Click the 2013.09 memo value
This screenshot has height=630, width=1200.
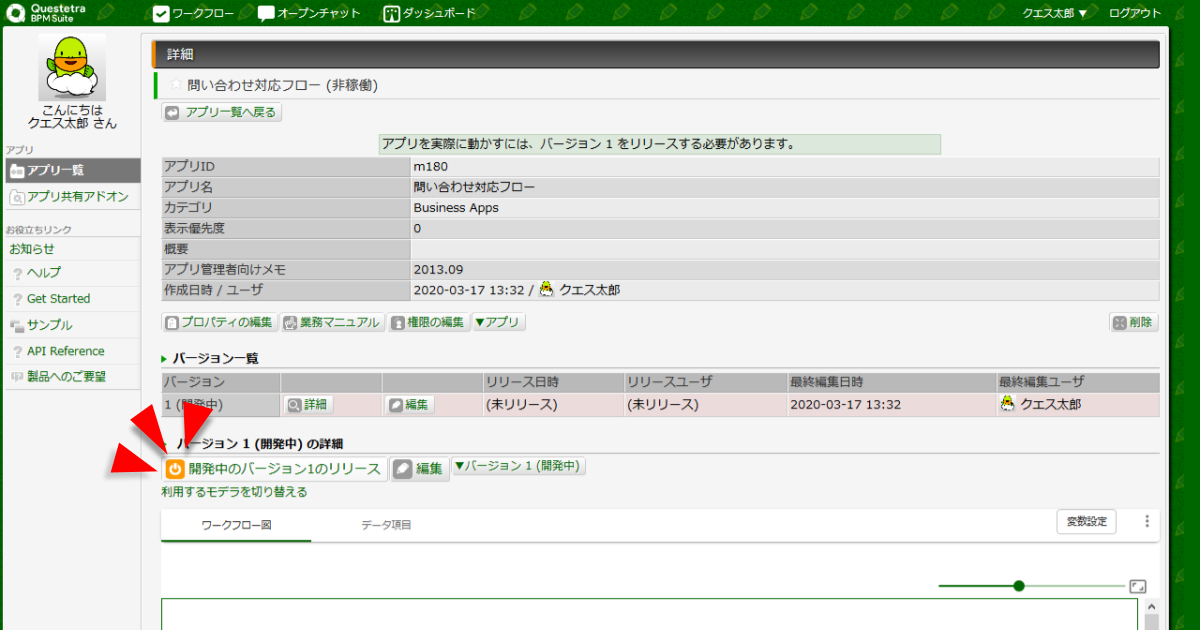tap(438, 270)
